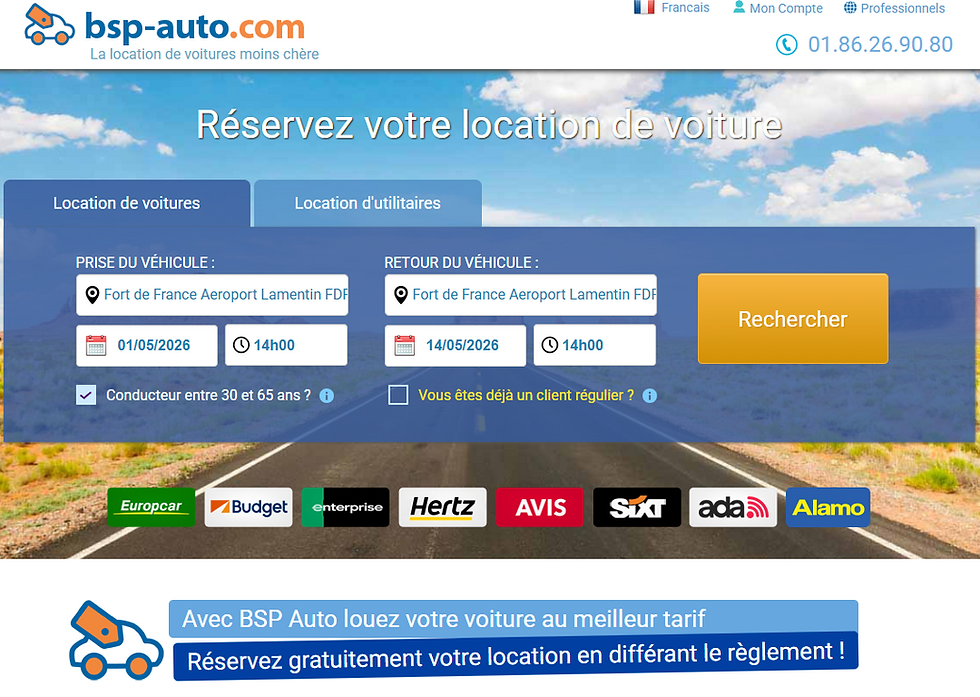The width and height of the screenshot is (980, 697).
Task: Switch to Location de voitures tab
Action: [127, 203]
